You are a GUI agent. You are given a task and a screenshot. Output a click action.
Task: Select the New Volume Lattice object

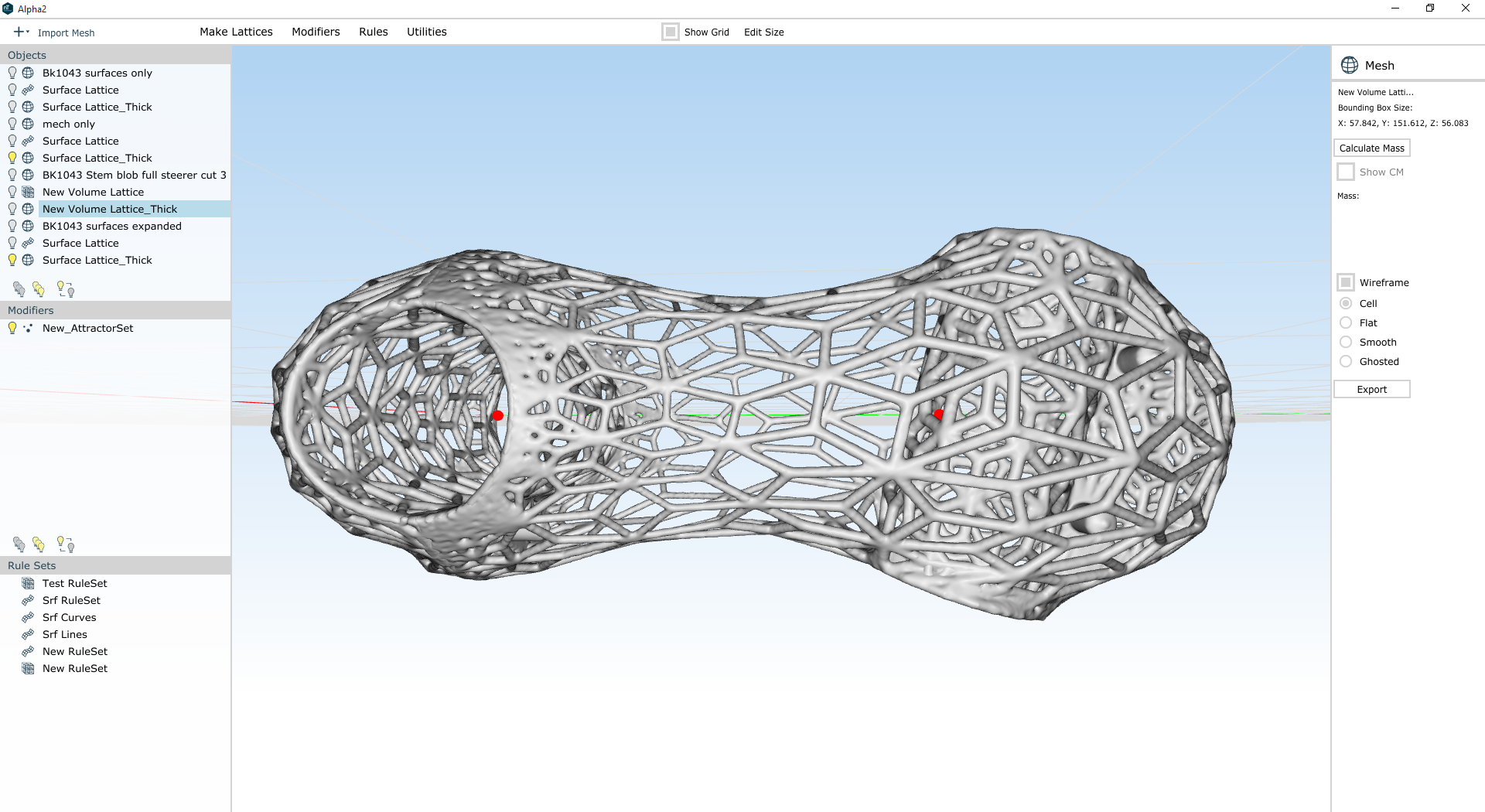(x=93, y=192)
